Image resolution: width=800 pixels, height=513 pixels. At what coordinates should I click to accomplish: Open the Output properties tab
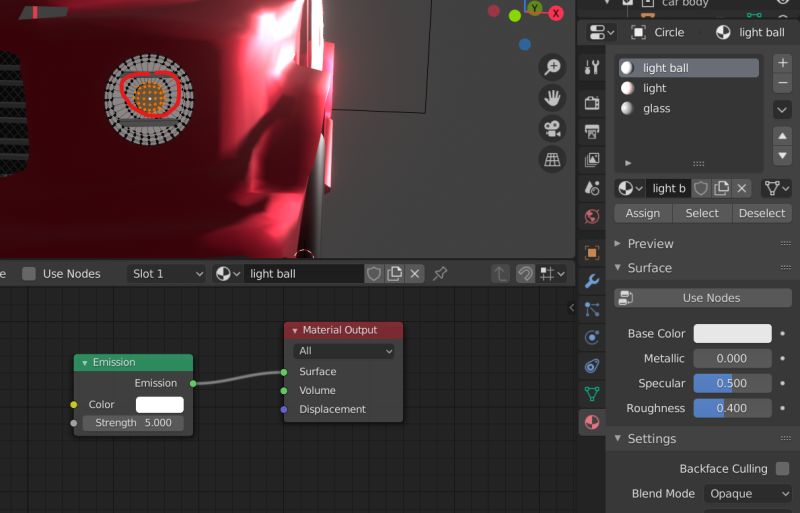point(592,131)
